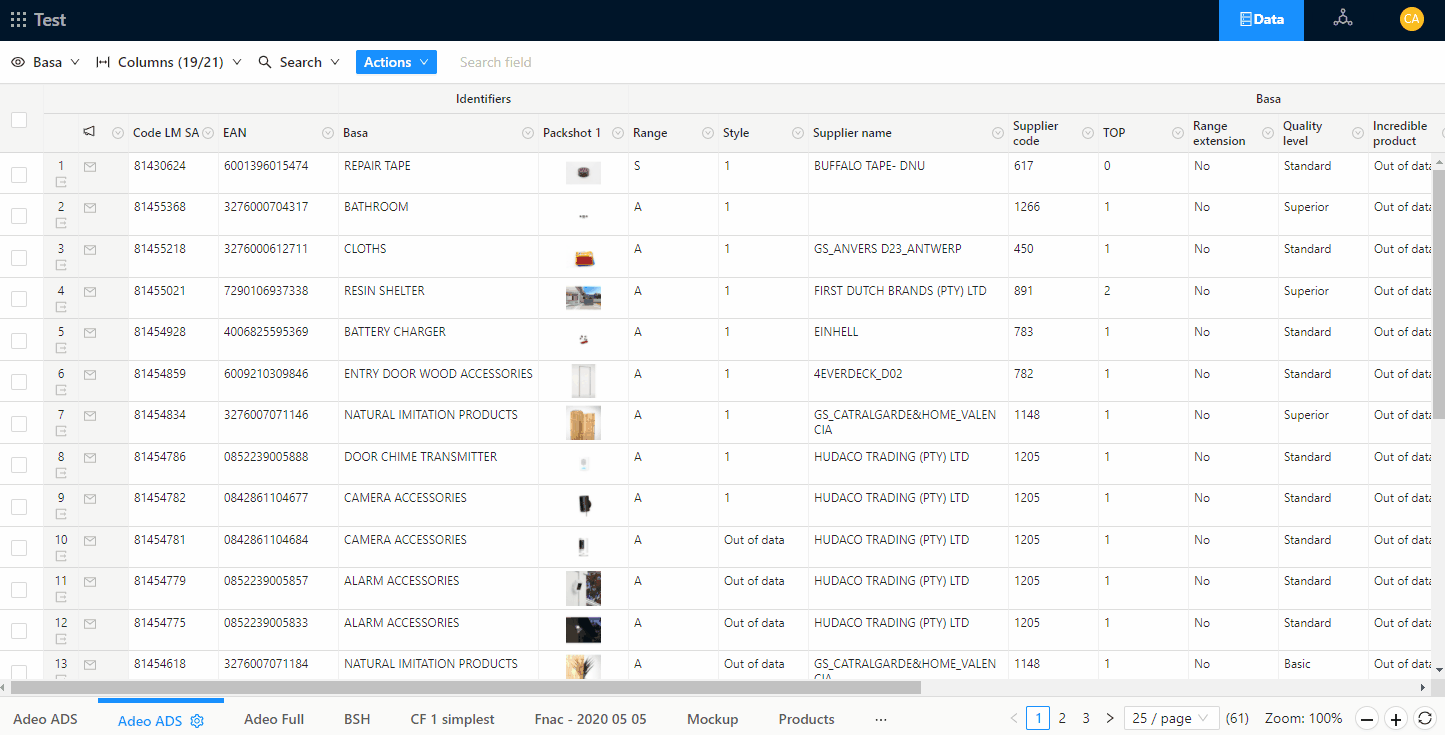Expand the Columns (19/21) dropdown

click(x=168, y=62)
